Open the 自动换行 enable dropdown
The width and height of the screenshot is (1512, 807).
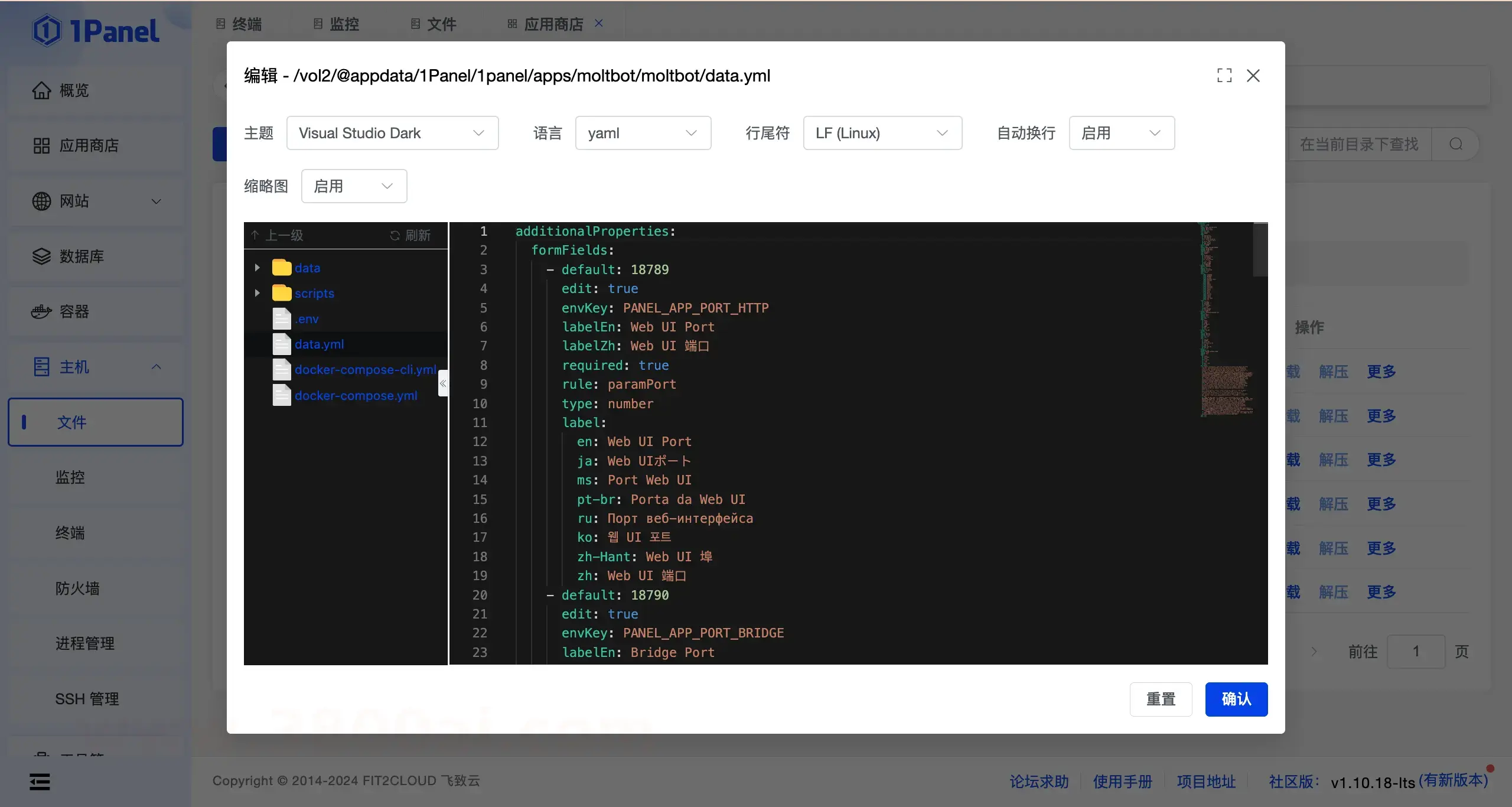[1121, 134]
